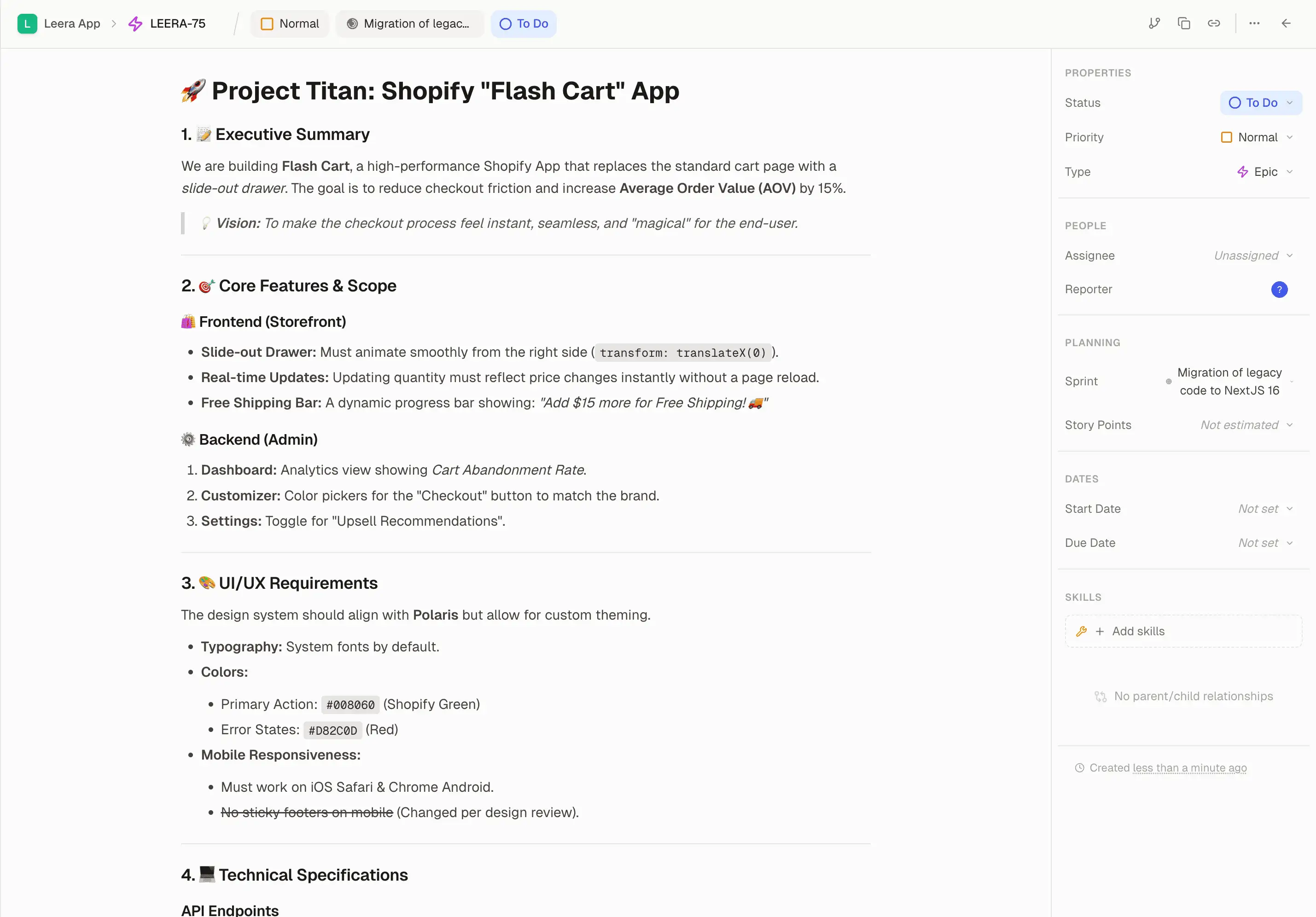Click the LEERA-75 breadcrumb item

point(177,23)
